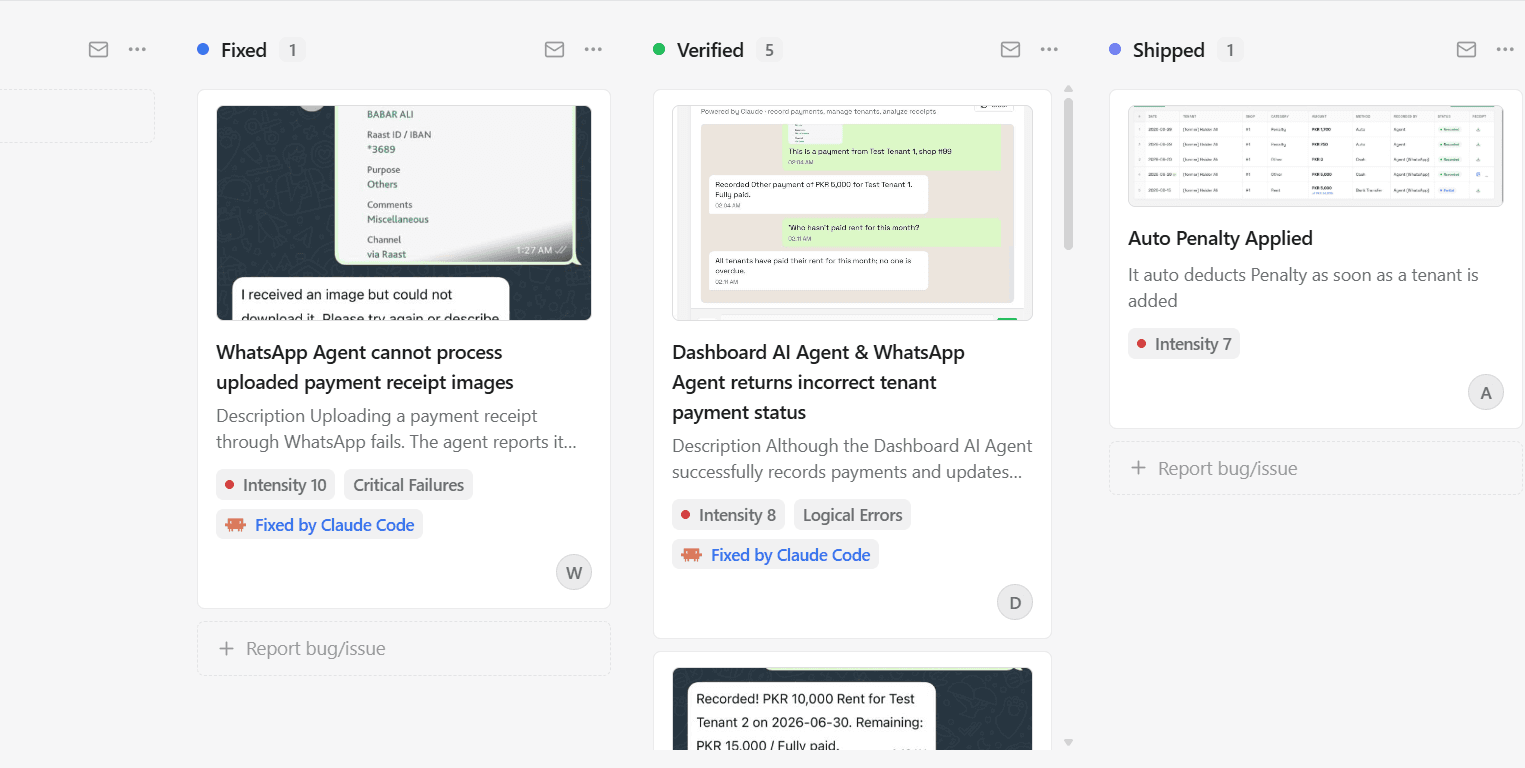The height and width of the screenshot is (768, 1525).
Task: Click the mail icon in the leftmost column header
Action: pos(98,49)
